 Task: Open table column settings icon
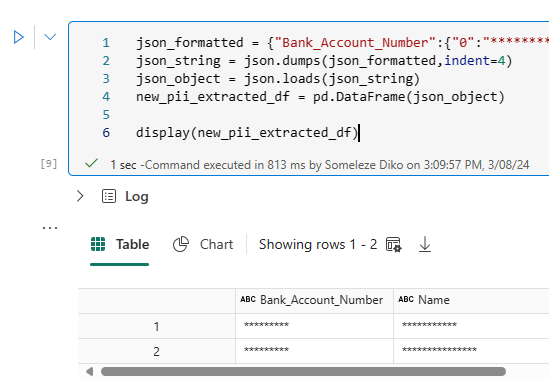(x=394, y=244)
